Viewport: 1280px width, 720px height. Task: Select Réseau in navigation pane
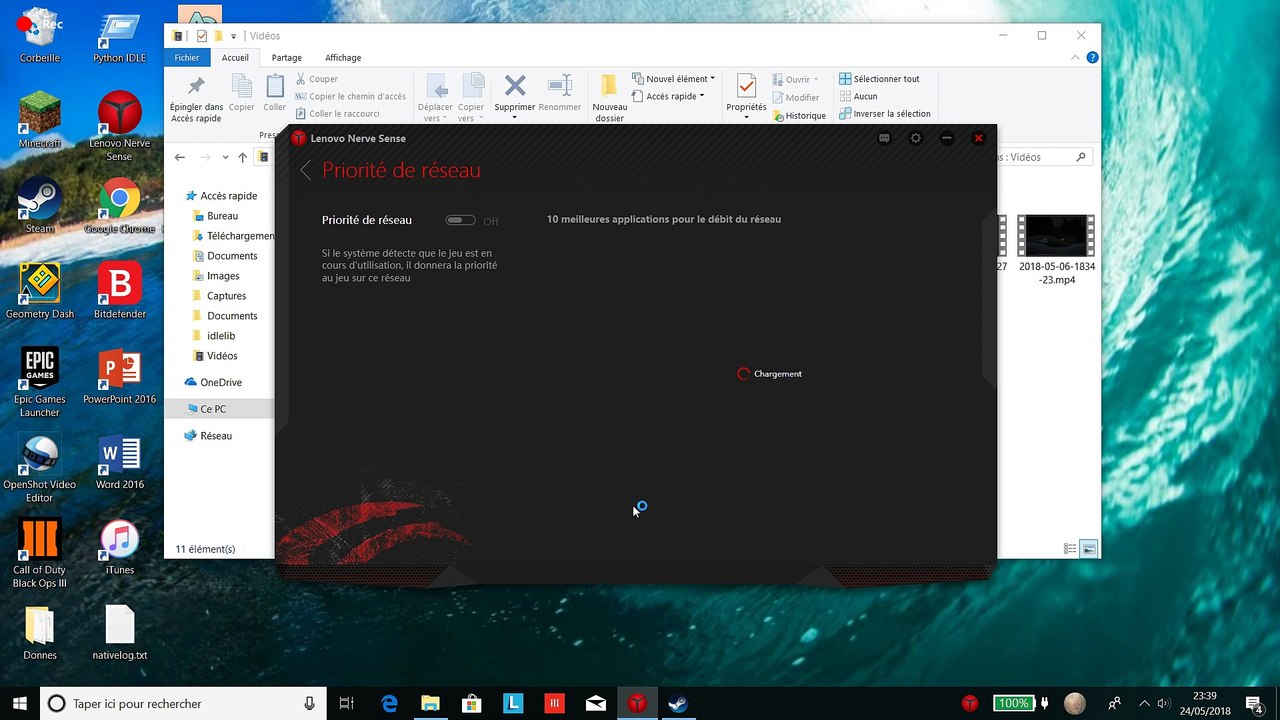208,436
